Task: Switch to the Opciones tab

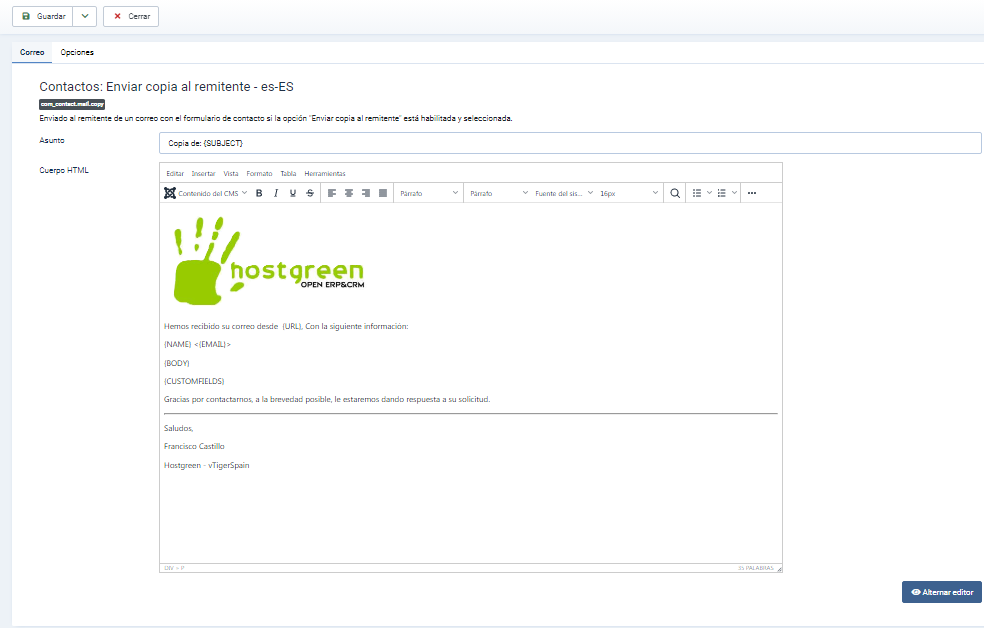Action: (x=77, y=52)
